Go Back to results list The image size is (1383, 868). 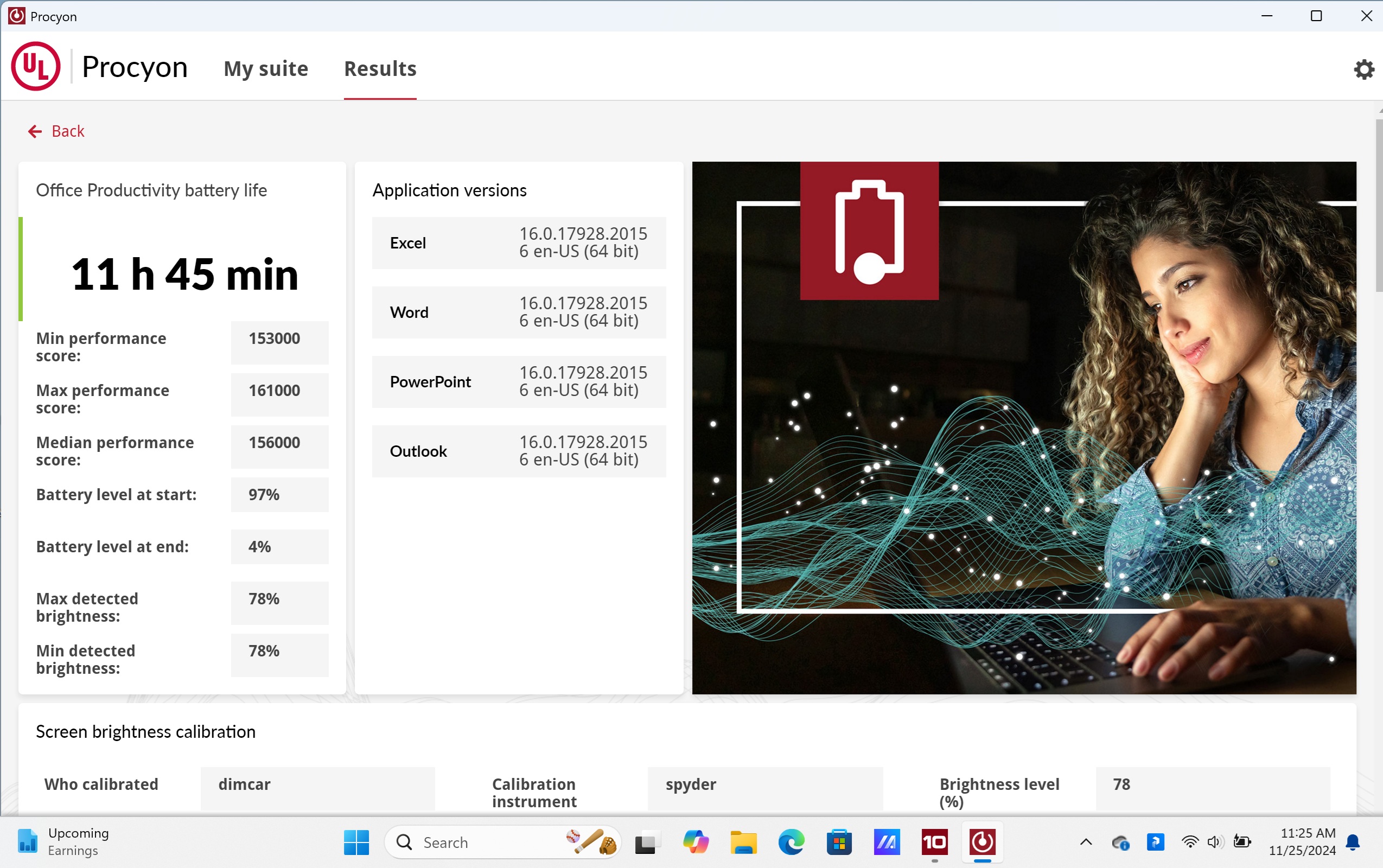point(57,131)
